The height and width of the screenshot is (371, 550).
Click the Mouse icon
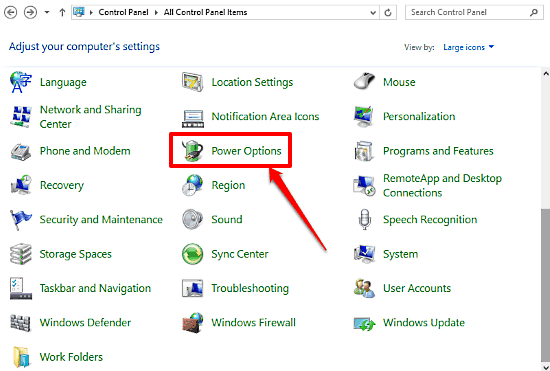click(x=364, y=81)
